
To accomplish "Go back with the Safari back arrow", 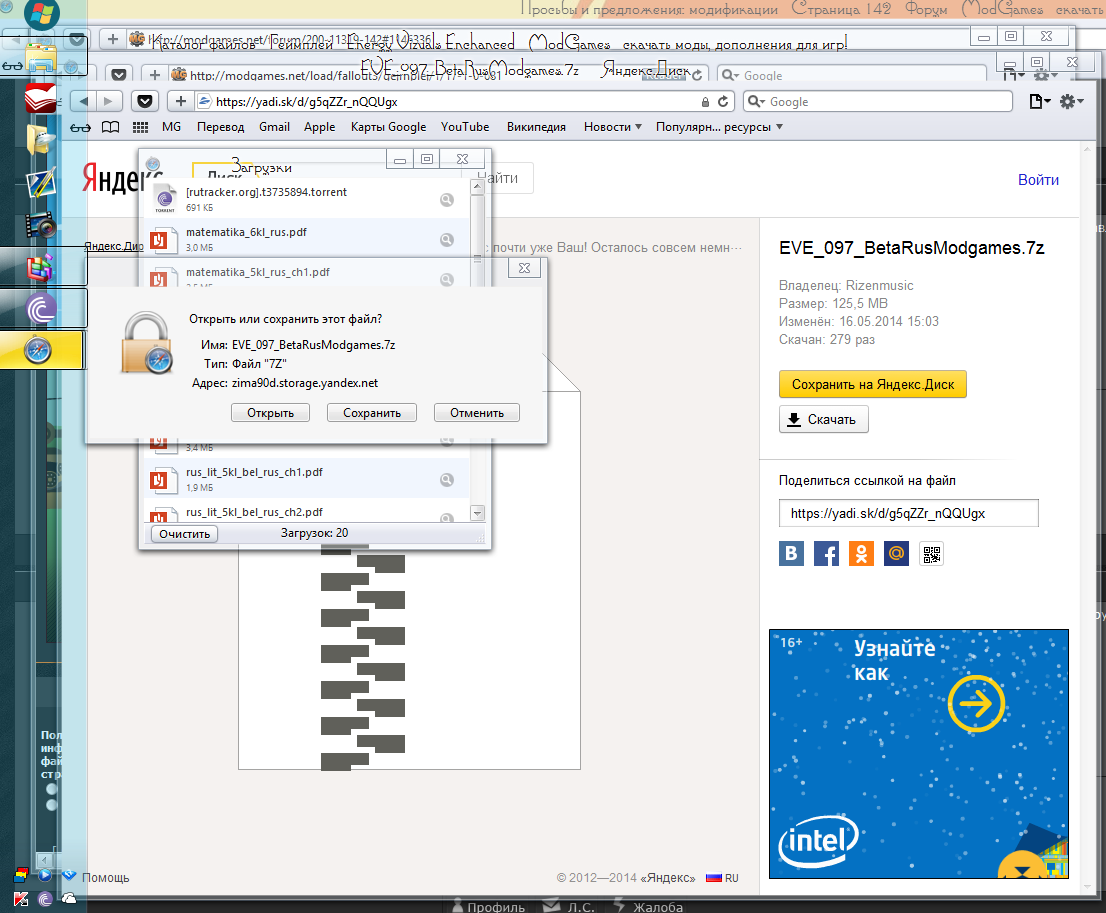I will (x=83, y=102).
